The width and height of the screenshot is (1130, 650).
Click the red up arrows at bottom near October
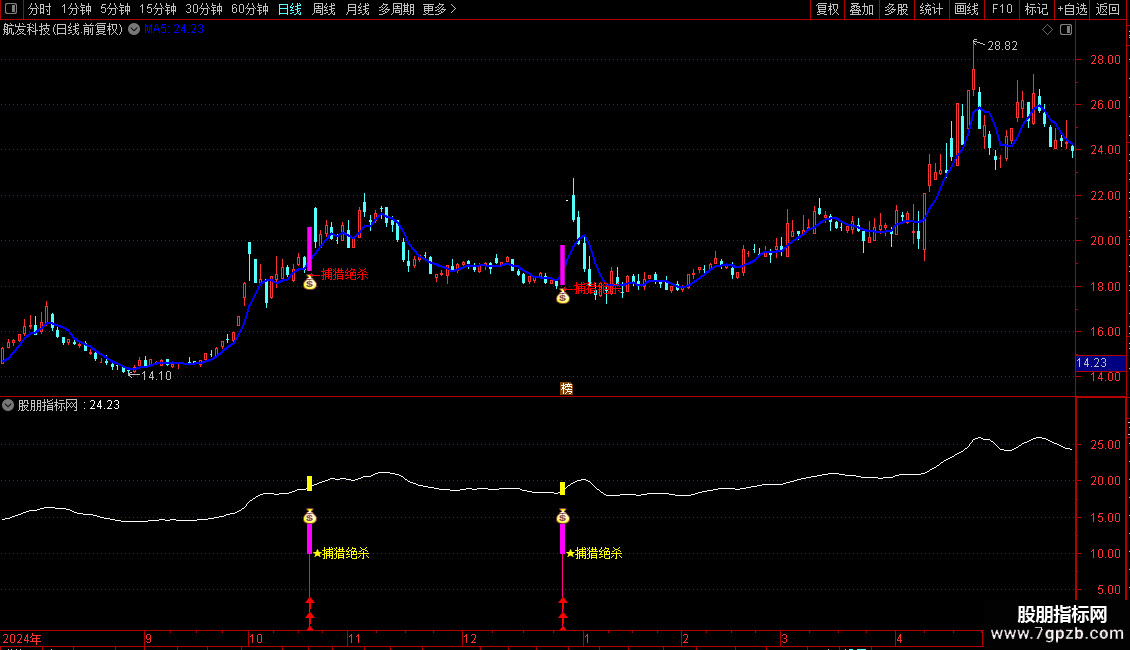click(x=310, y=612)
